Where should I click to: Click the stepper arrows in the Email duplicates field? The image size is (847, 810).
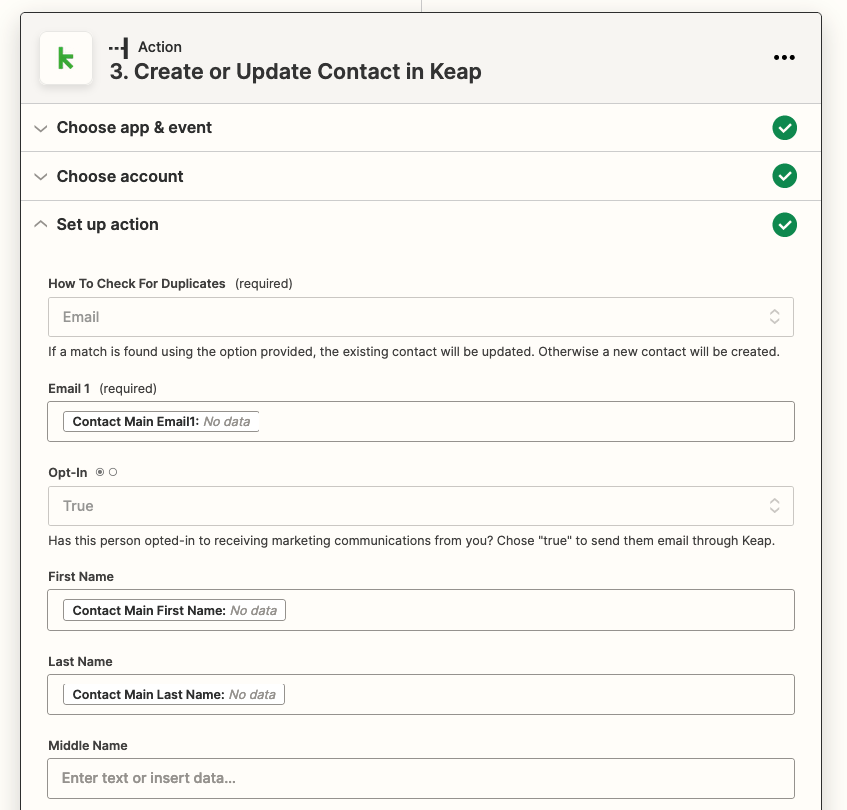pyautogui.click(x=775, y=315)
